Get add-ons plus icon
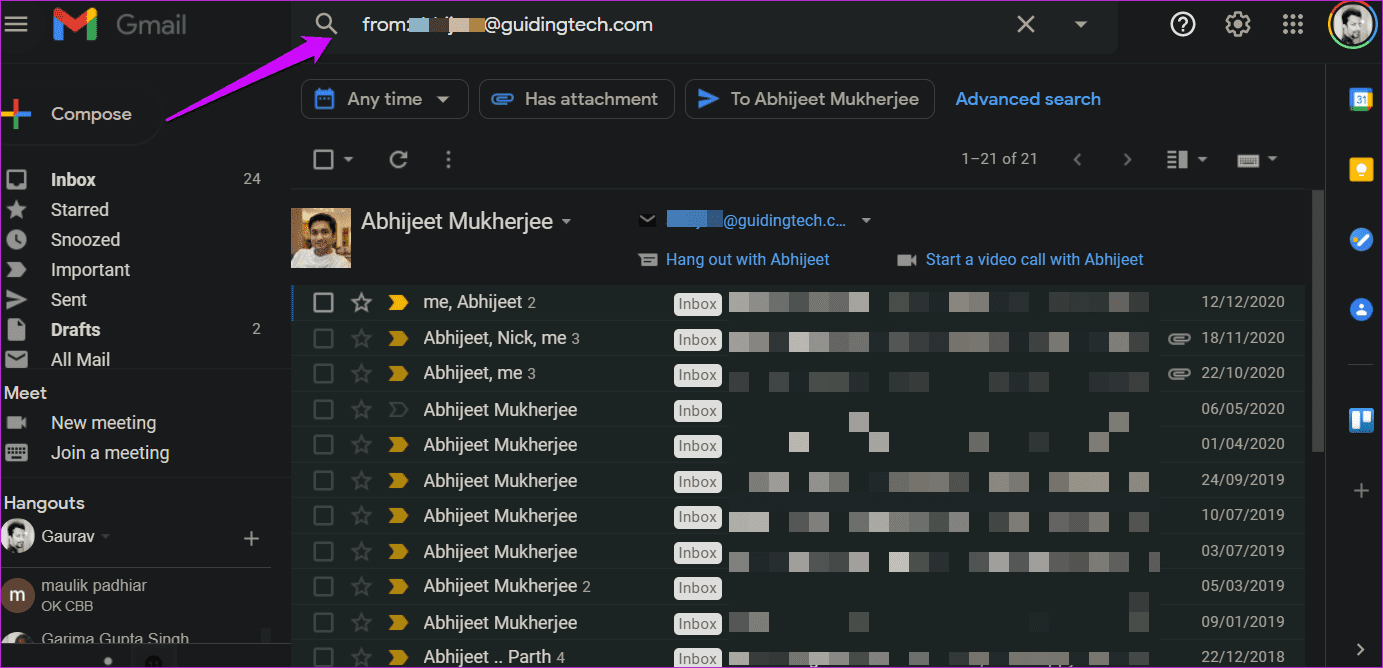 point(1361,490)
